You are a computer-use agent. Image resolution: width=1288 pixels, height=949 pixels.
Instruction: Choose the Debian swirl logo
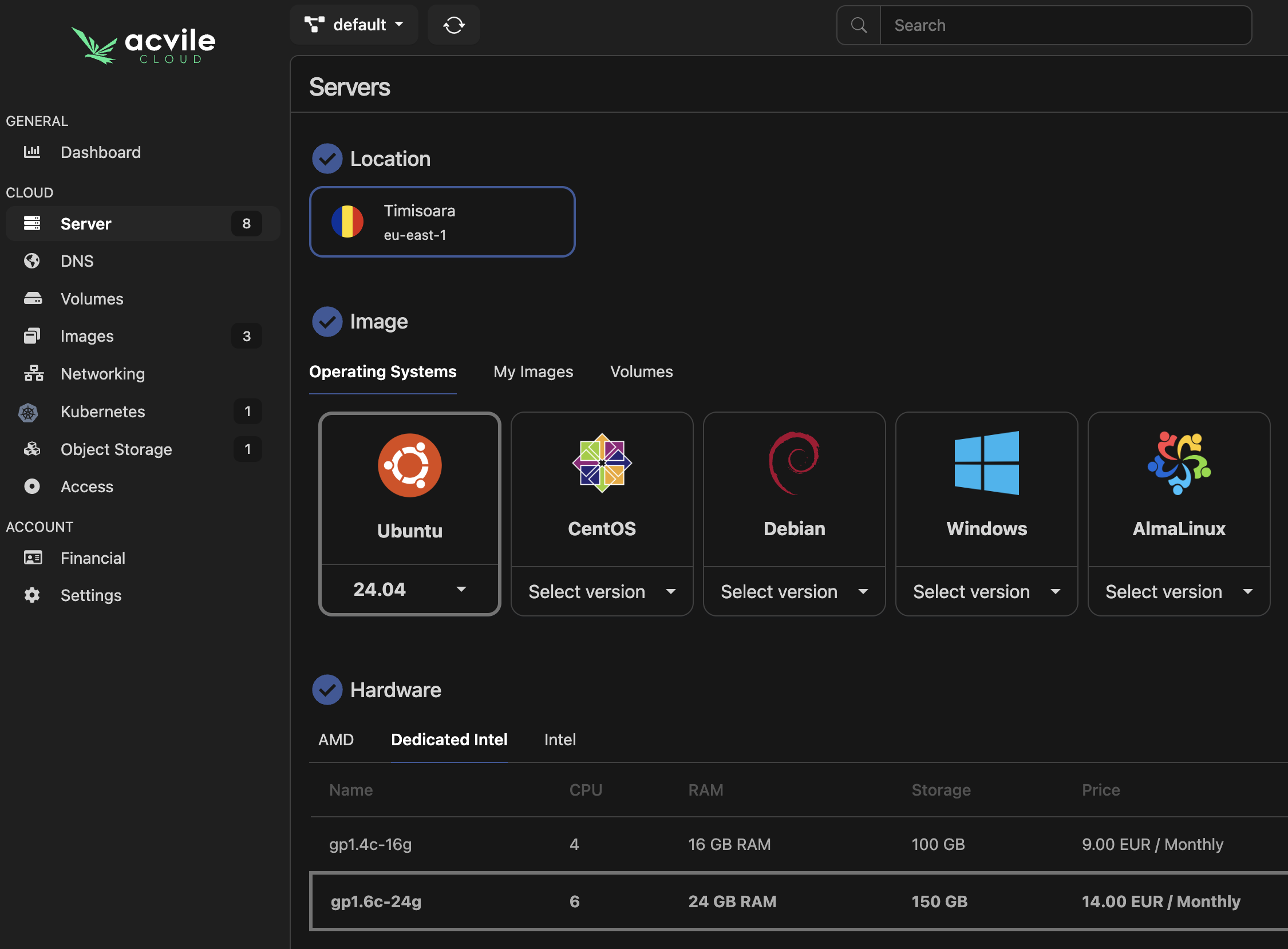[x=794, y=463]
